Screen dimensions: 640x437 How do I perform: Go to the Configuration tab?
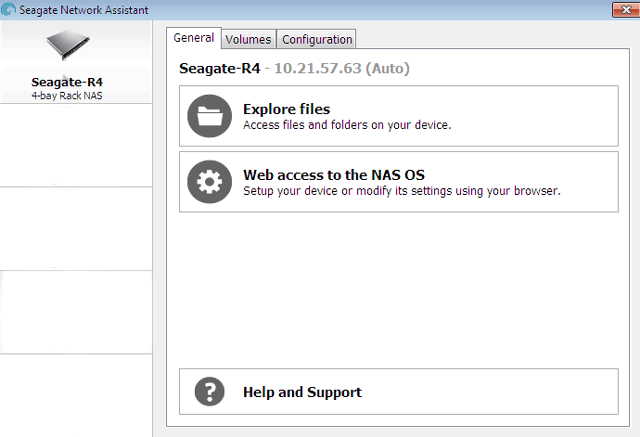coord(317,40)
